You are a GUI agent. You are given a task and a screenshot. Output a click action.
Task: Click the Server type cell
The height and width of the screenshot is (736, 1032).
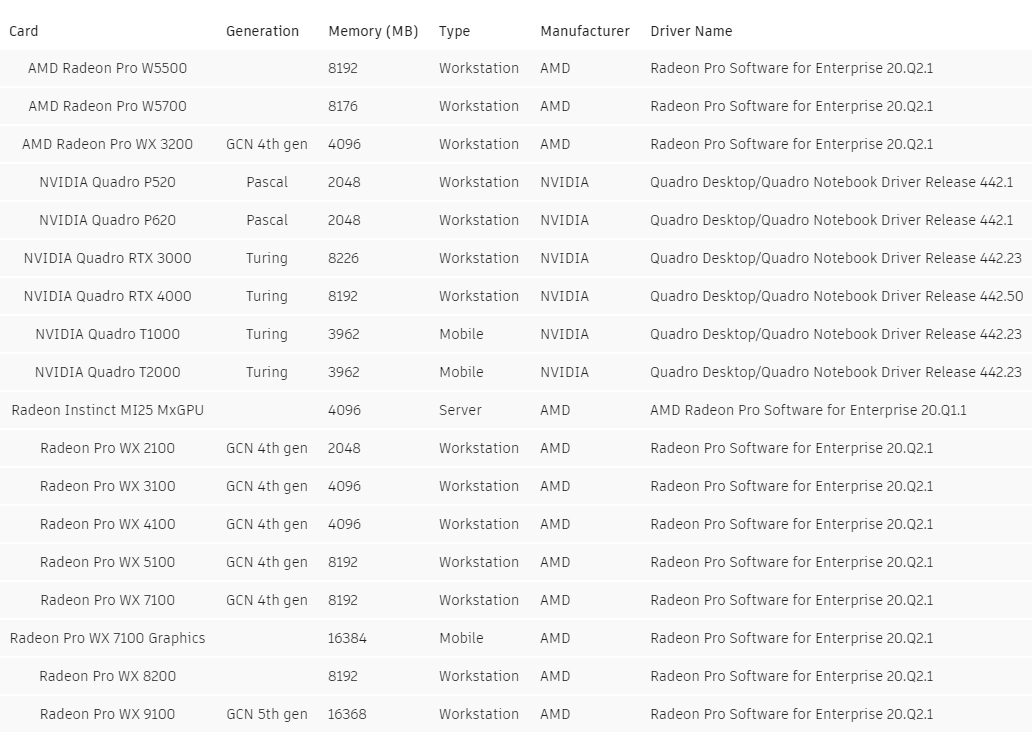click(460, 410)
